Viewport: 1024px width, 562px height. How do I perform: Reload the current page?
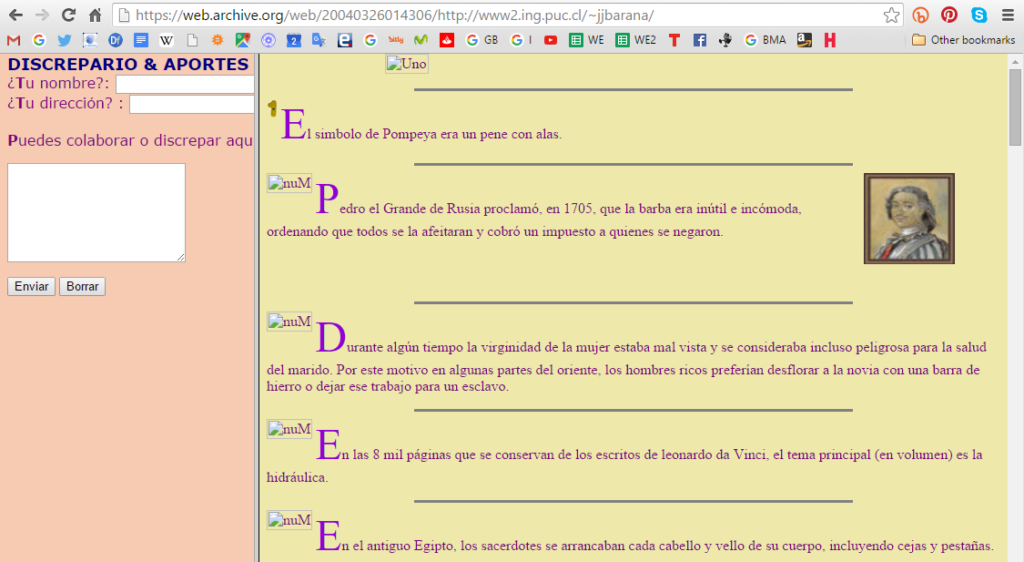[x=69, y=15]
